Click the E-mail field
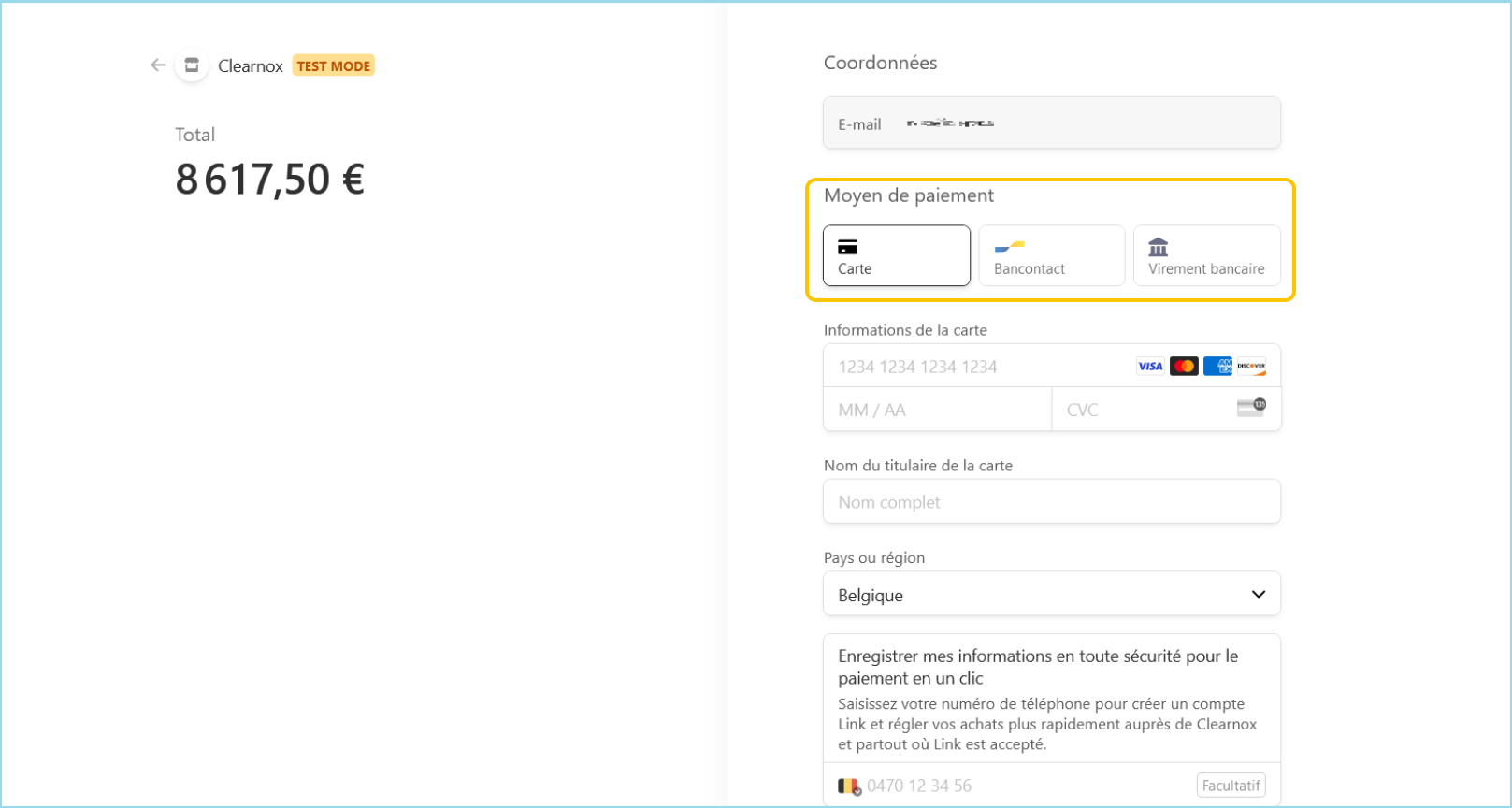 [x=1052, y=123]
